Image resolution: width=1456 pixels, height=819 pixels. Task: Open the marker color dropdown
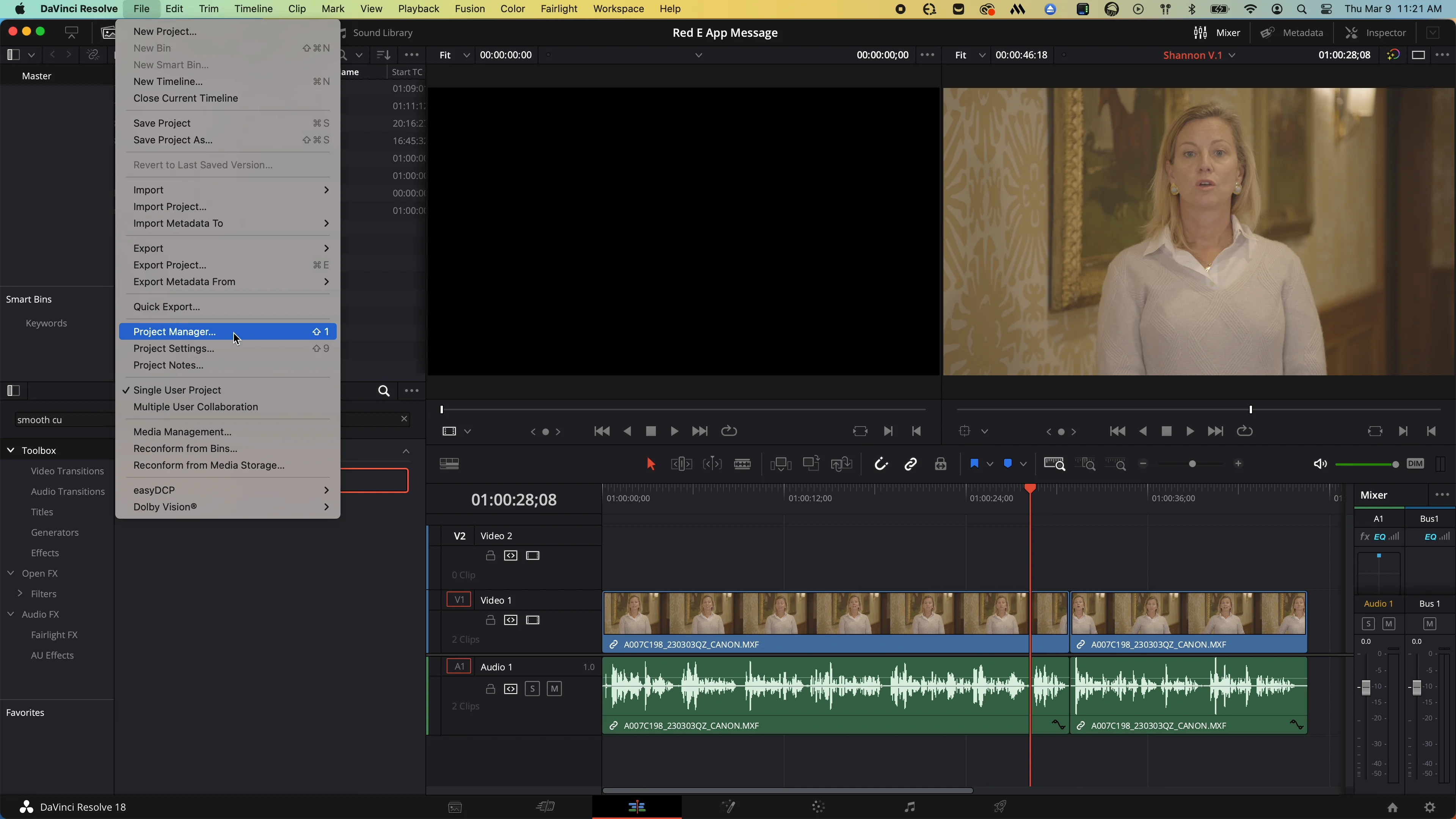1024,463
